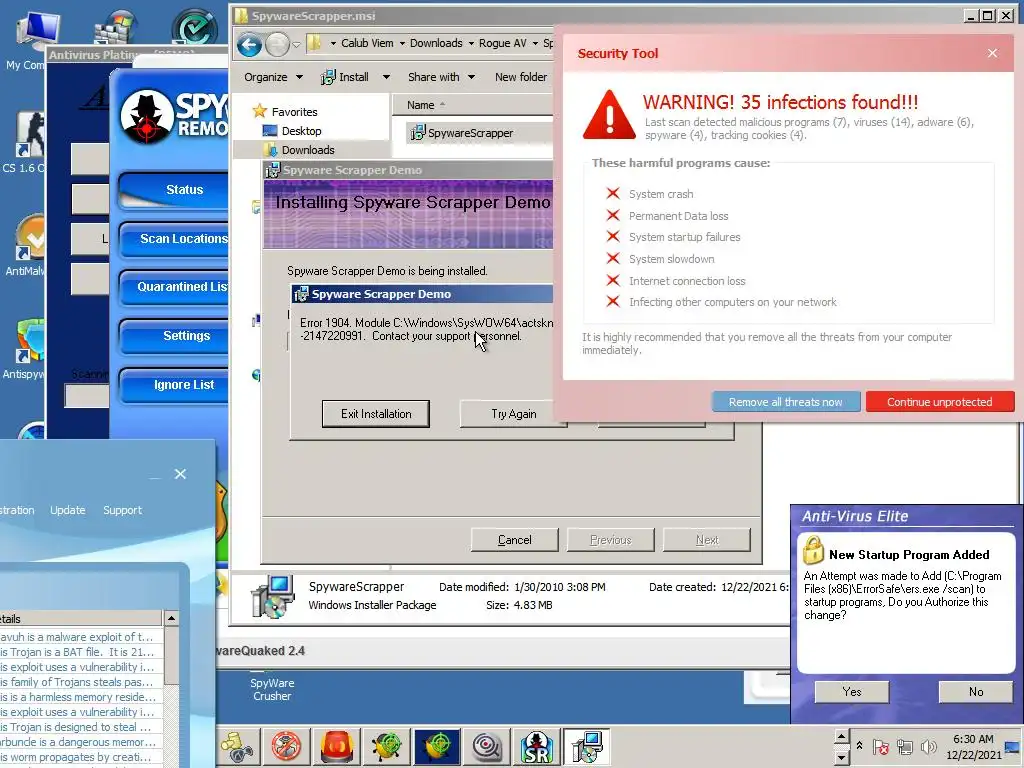
Task: Close the Security Tool popup
Action: (993, 54)
